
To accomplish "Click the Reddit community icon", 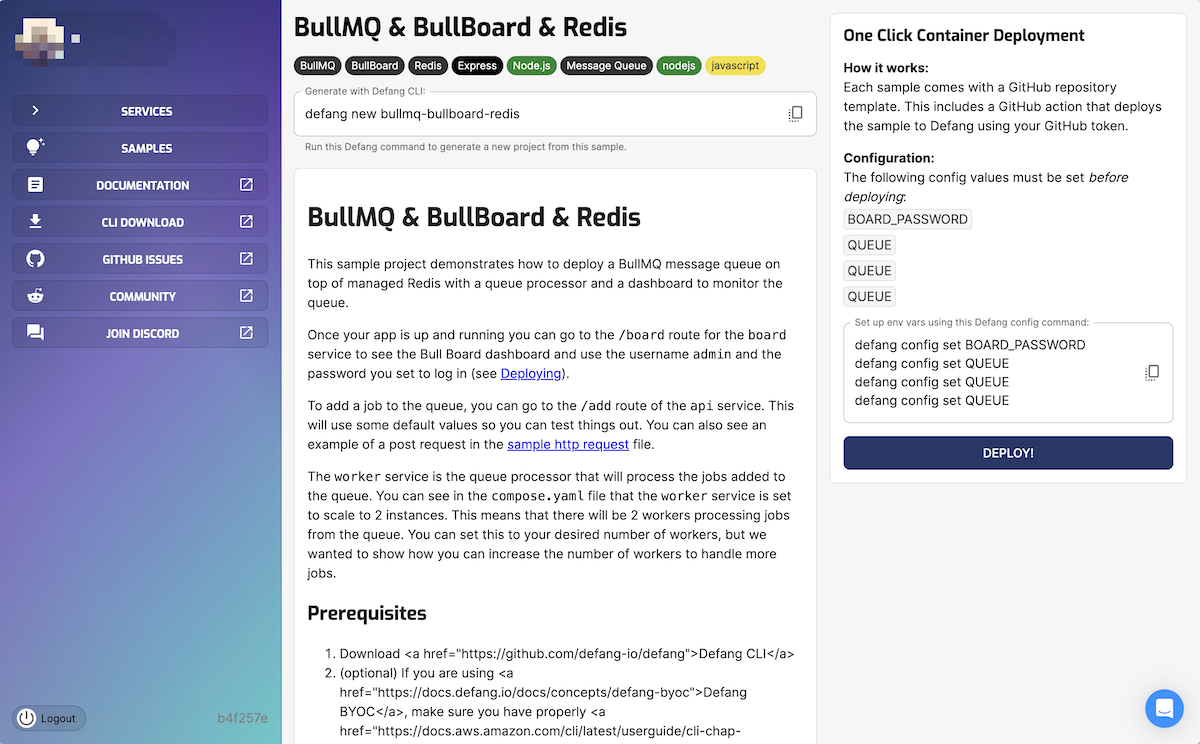I will tap(35, 296).
